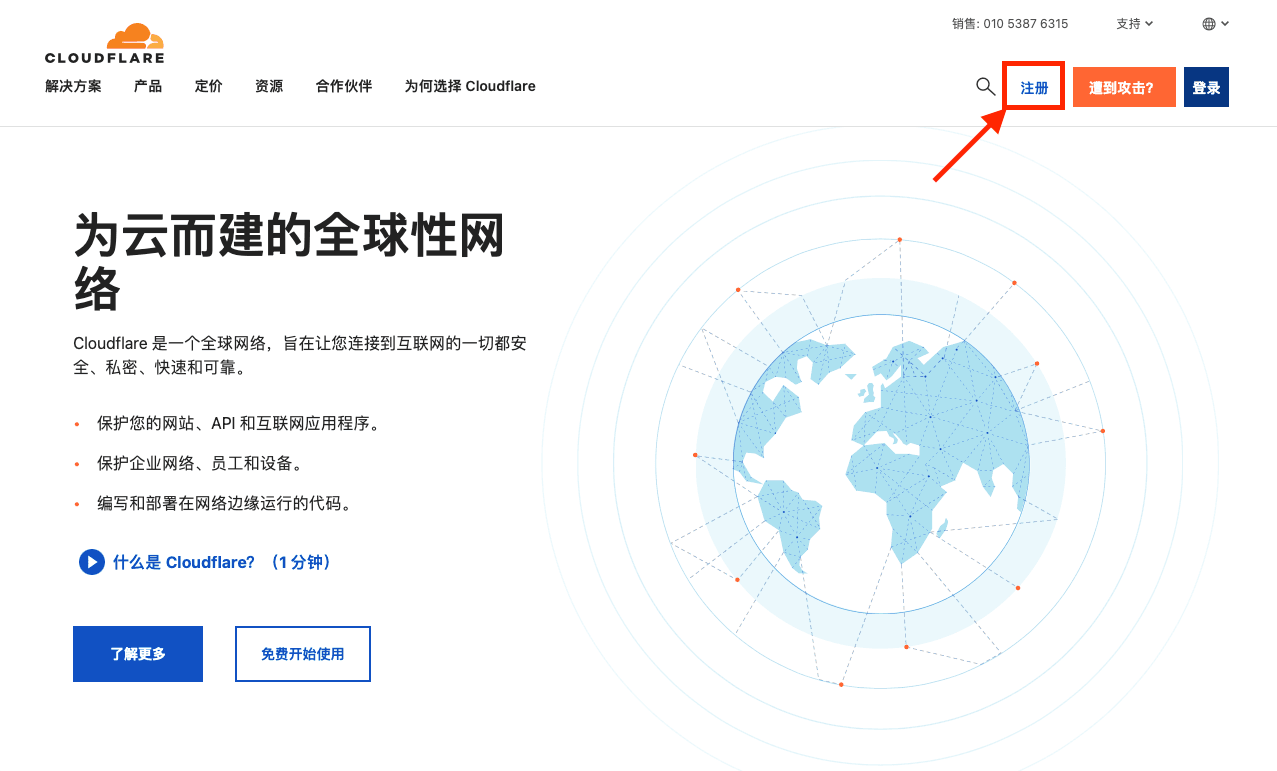
Task: Open the 资源 menu
Action: [269, 86]
